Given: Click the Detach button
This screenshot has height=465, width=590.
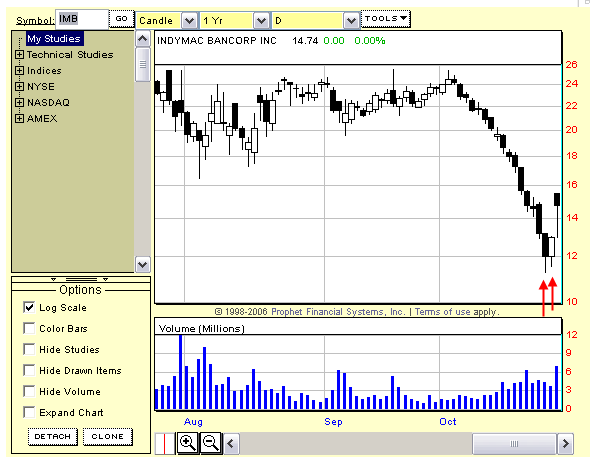Looking at the screenshot, I should click(x=53, y=436).
